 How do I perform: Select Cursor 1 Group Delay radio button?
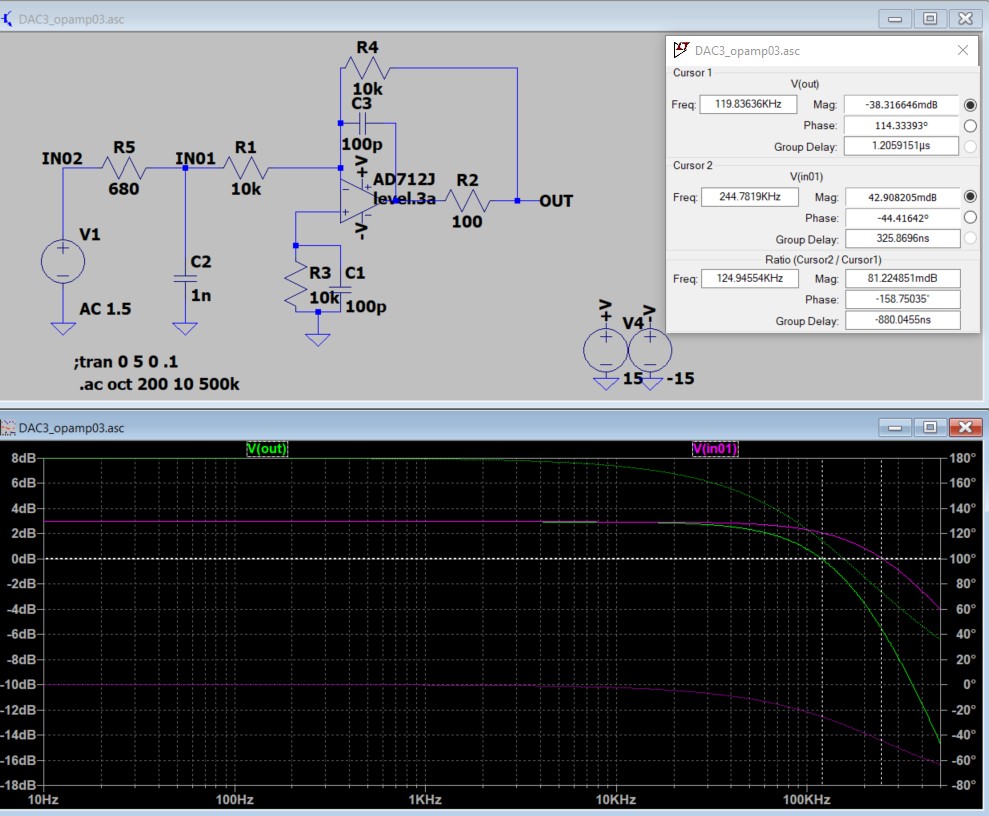pyautogui.click(x=970, y=146)
